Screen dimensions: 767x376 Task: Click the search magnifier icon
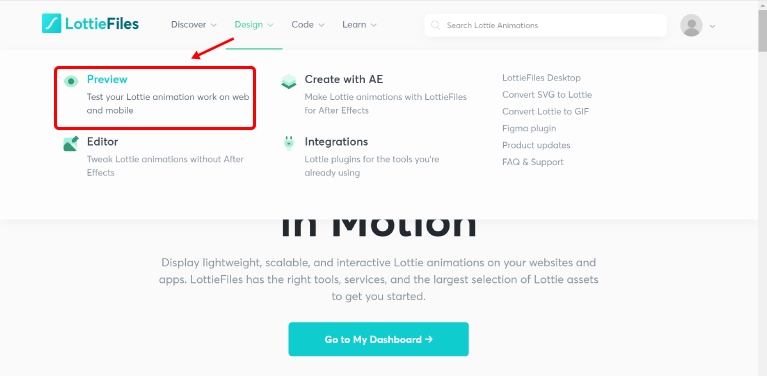[436, 25]
